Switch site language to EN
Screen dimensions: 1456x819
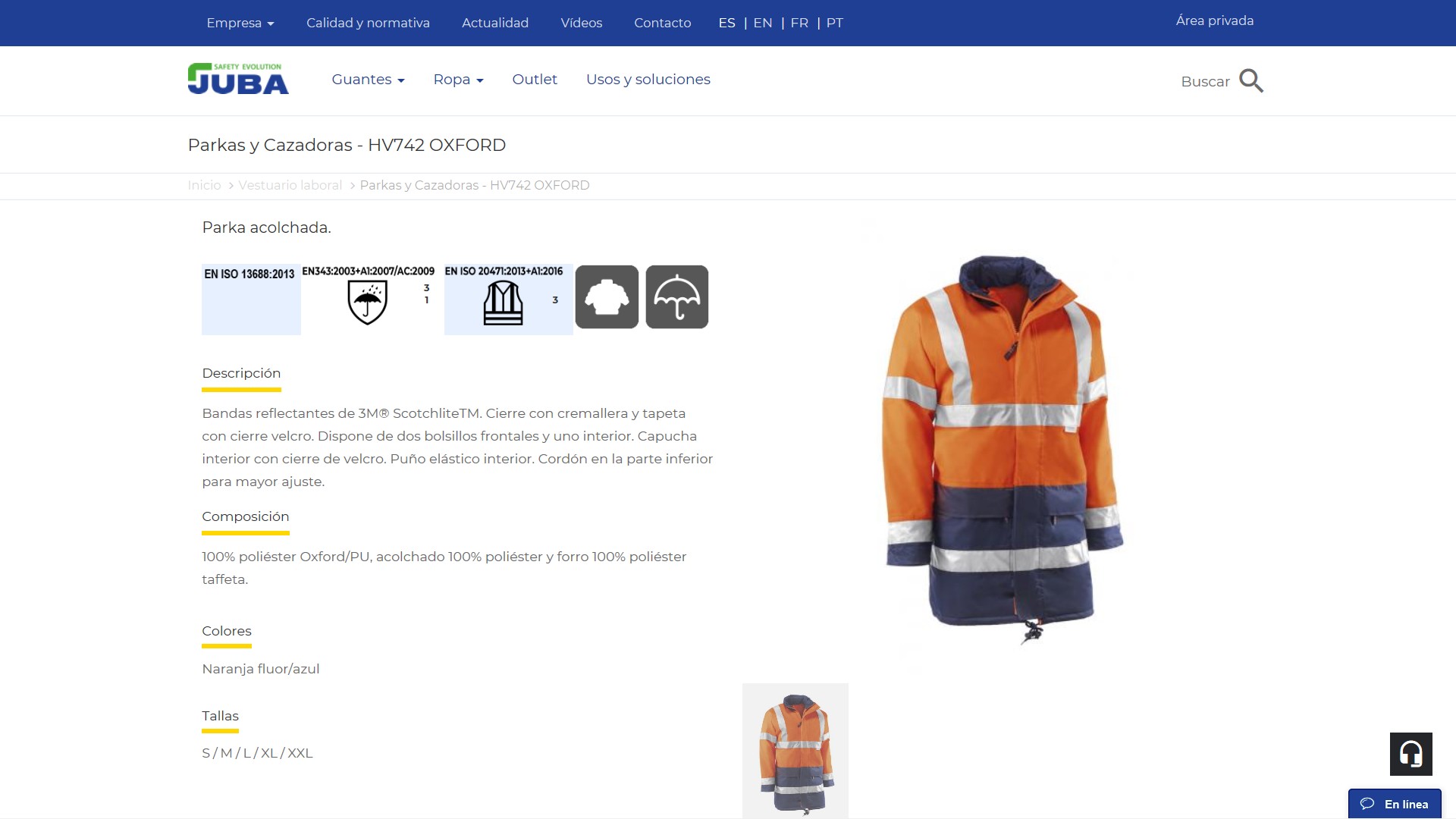tap(762, 23)
